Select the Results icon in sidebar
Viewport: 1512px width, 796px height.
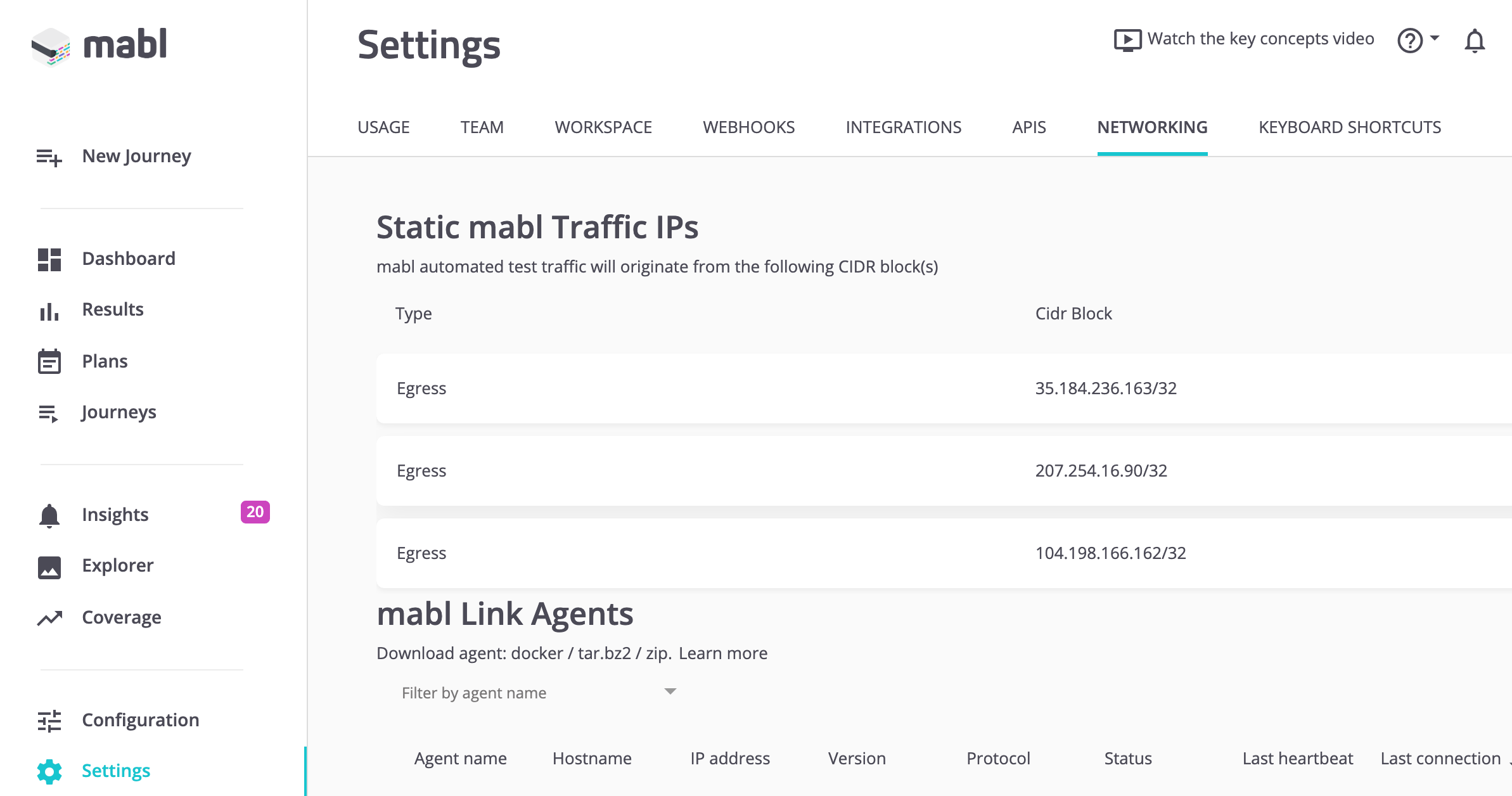click(x=49, y=309)
